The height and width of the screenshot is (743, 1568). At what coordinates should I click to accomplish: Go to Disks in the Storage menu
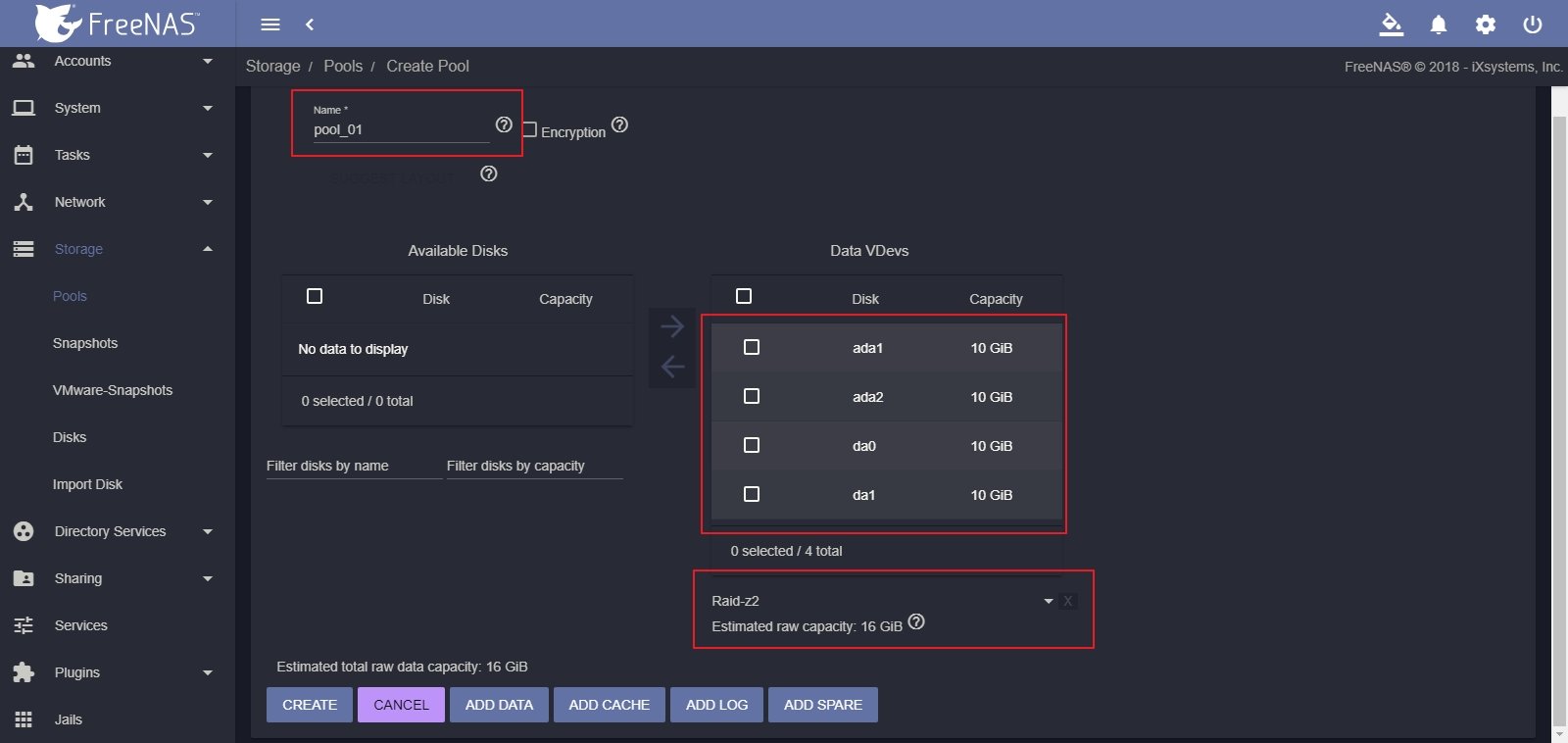[70, 437]
